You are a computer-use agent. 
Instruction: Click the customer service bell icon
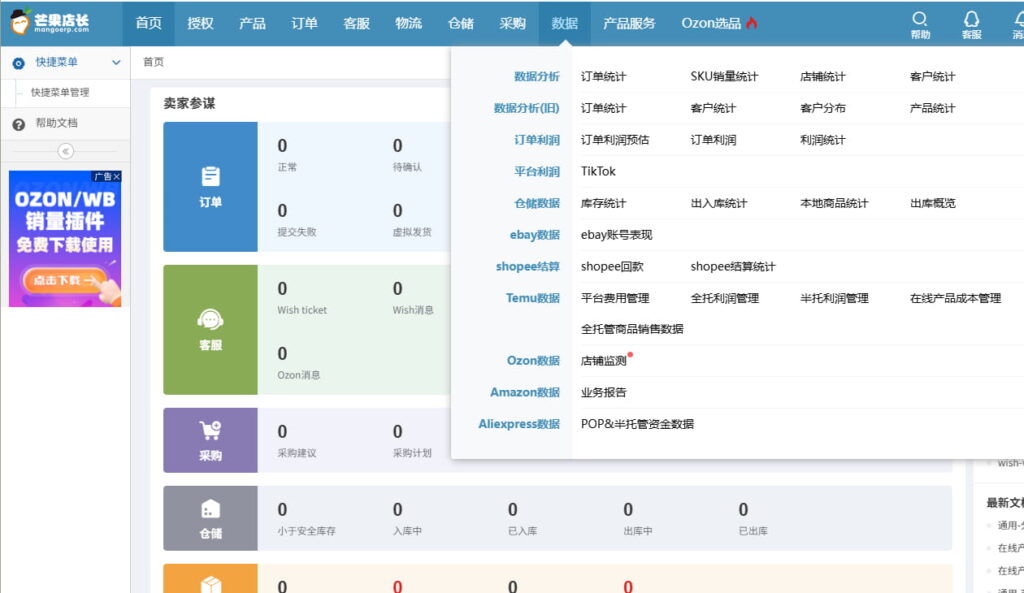970,20
